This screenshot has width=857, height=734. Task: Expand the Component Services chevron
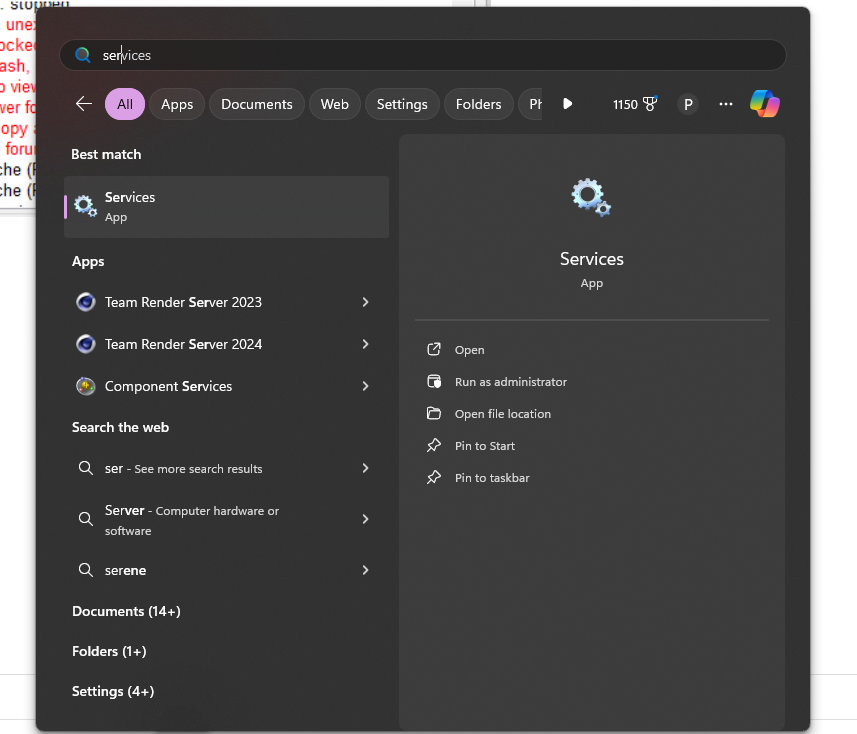coord(365,386)
